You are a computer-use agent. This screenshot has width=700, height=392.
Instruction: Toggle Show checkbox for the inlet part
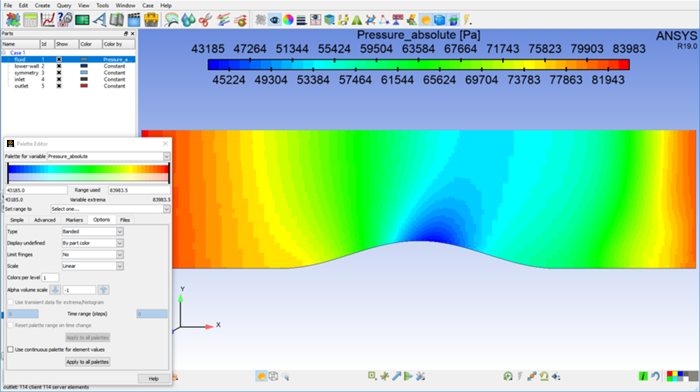tap(59, 79)
